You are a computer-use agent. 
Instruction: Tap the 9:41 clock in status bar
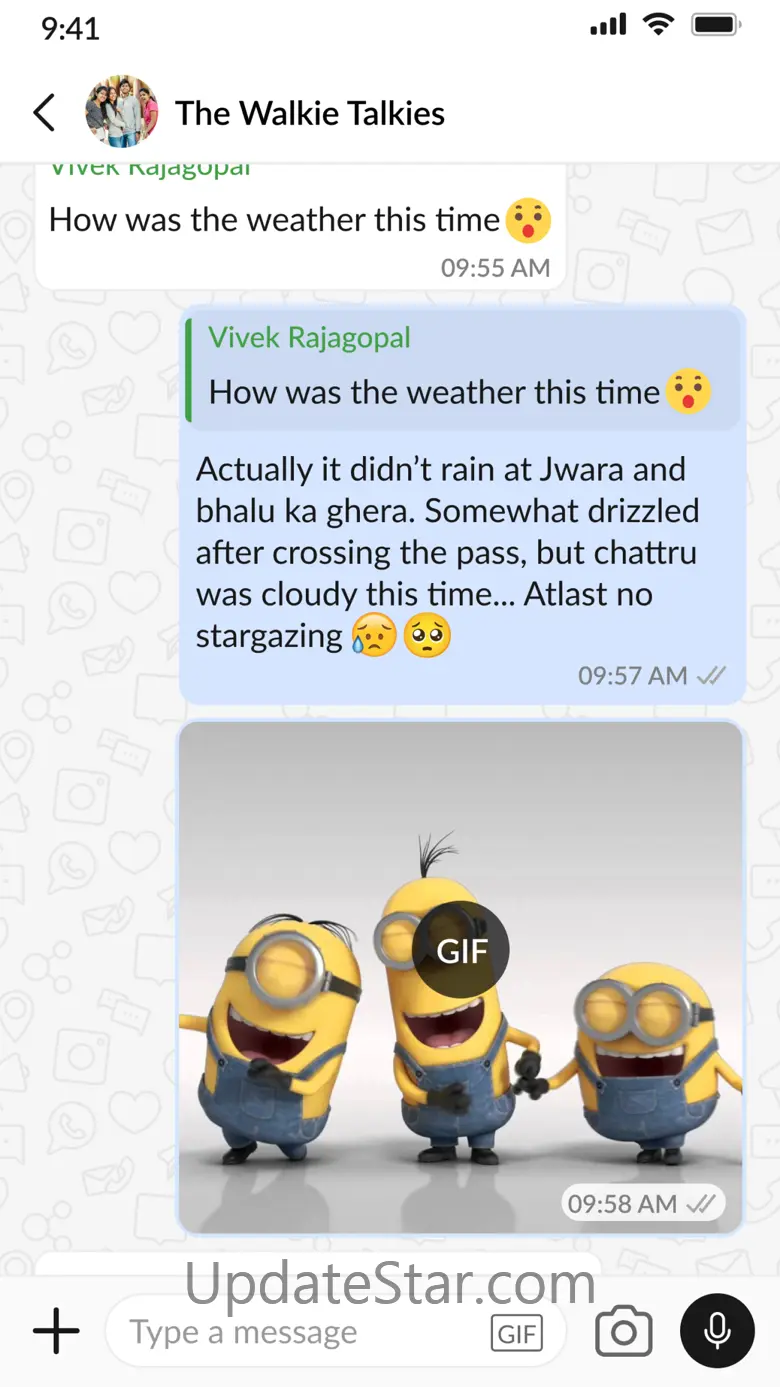tap(70, 28)
